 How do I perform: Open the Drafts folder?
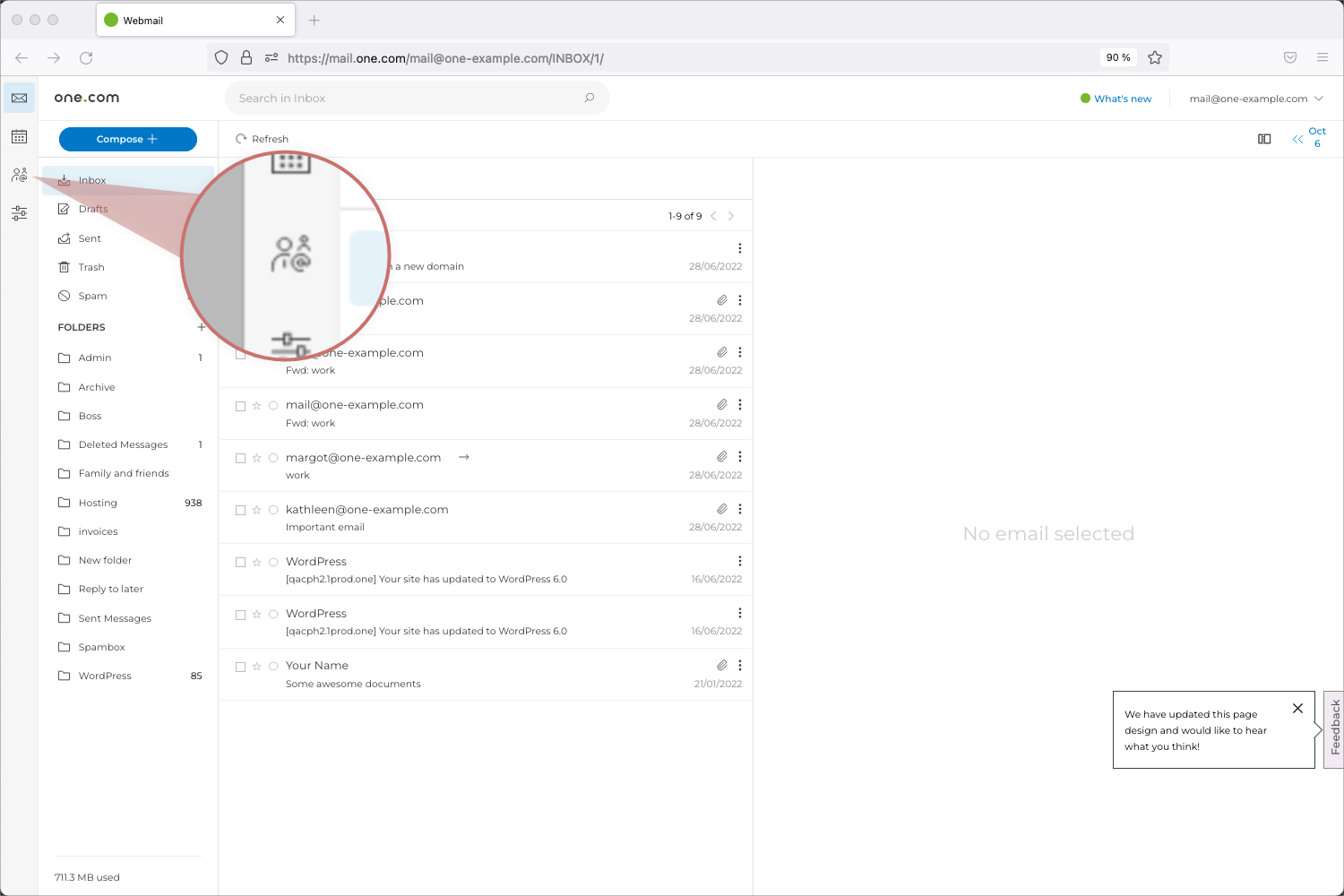pos(93,209)
